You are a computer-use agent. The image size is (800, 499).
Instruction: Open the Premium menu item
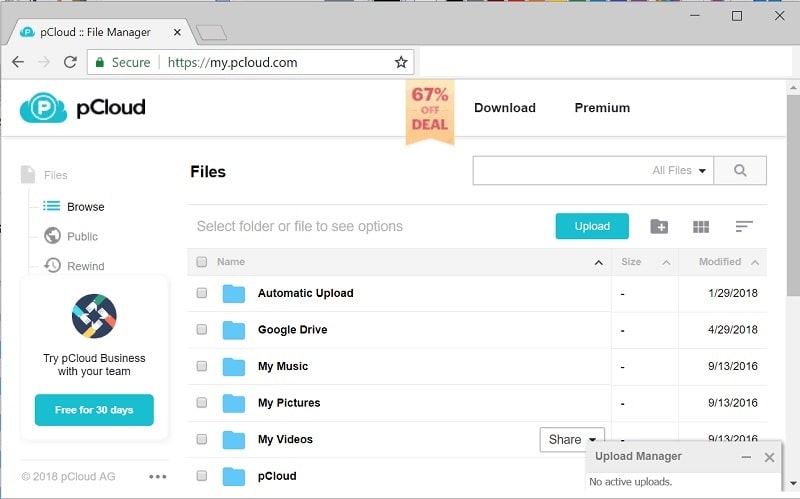click(x=602, y=108)
